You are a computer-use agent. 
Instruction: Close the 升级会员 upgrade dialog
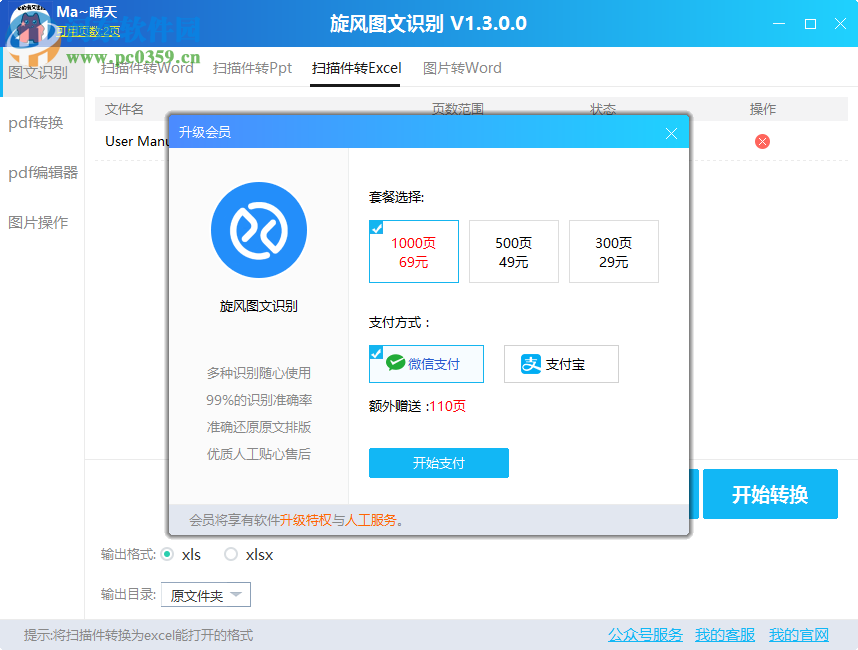tap(671, 132)
